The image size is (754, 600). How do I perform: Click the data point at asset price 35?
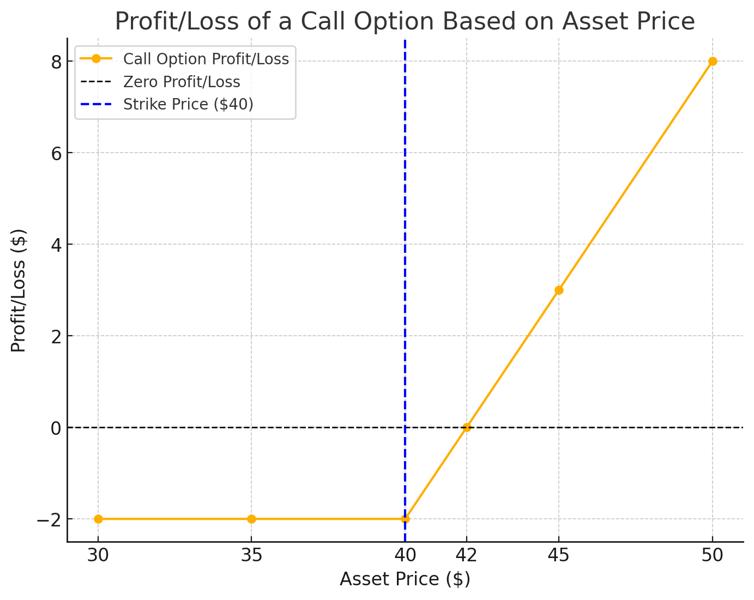[251, 519]
